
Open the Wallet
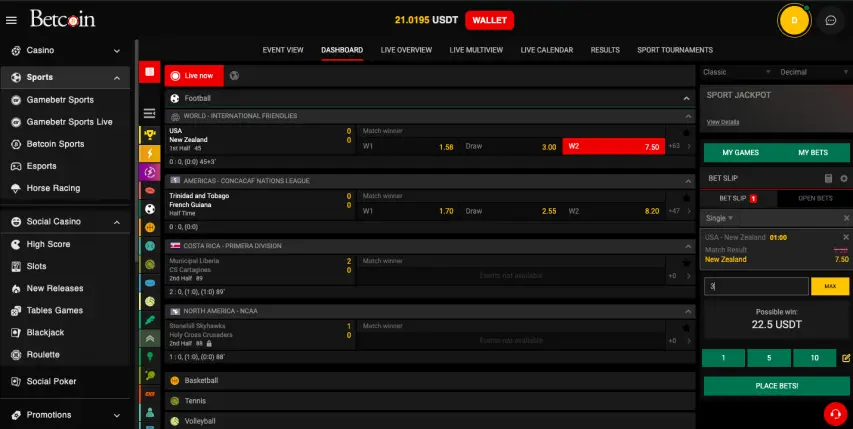pyautogui.click(x=490, y=21)
